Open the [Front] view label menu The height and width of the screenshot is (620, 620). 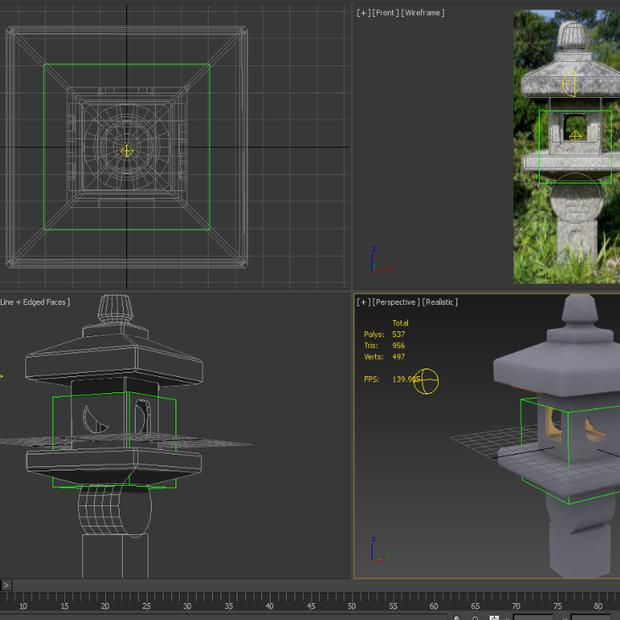(385, 13)
